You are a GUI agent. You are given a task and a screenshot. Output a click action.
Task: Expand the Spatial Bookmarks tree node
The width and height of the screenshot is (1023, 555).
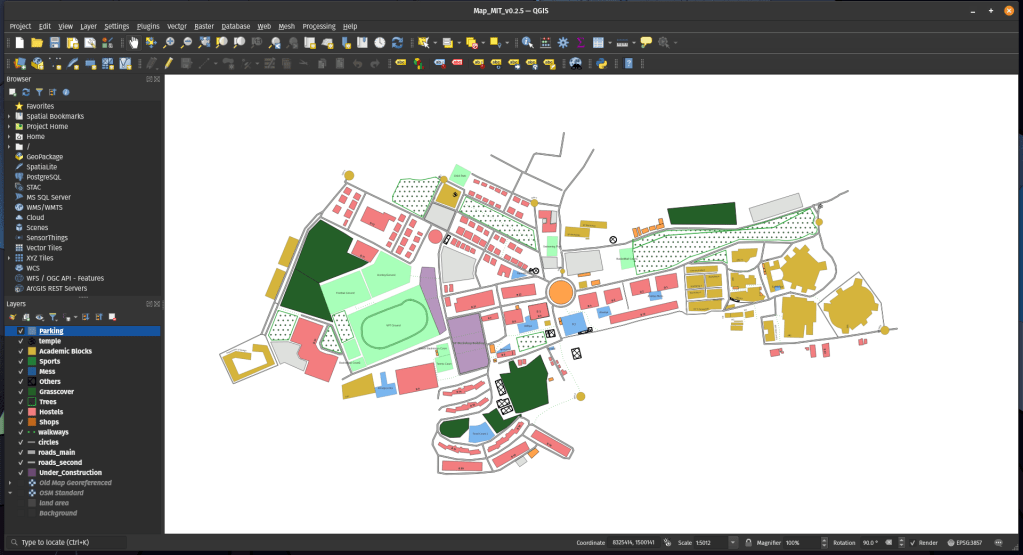pyautogui.click(x=8, y=116)
